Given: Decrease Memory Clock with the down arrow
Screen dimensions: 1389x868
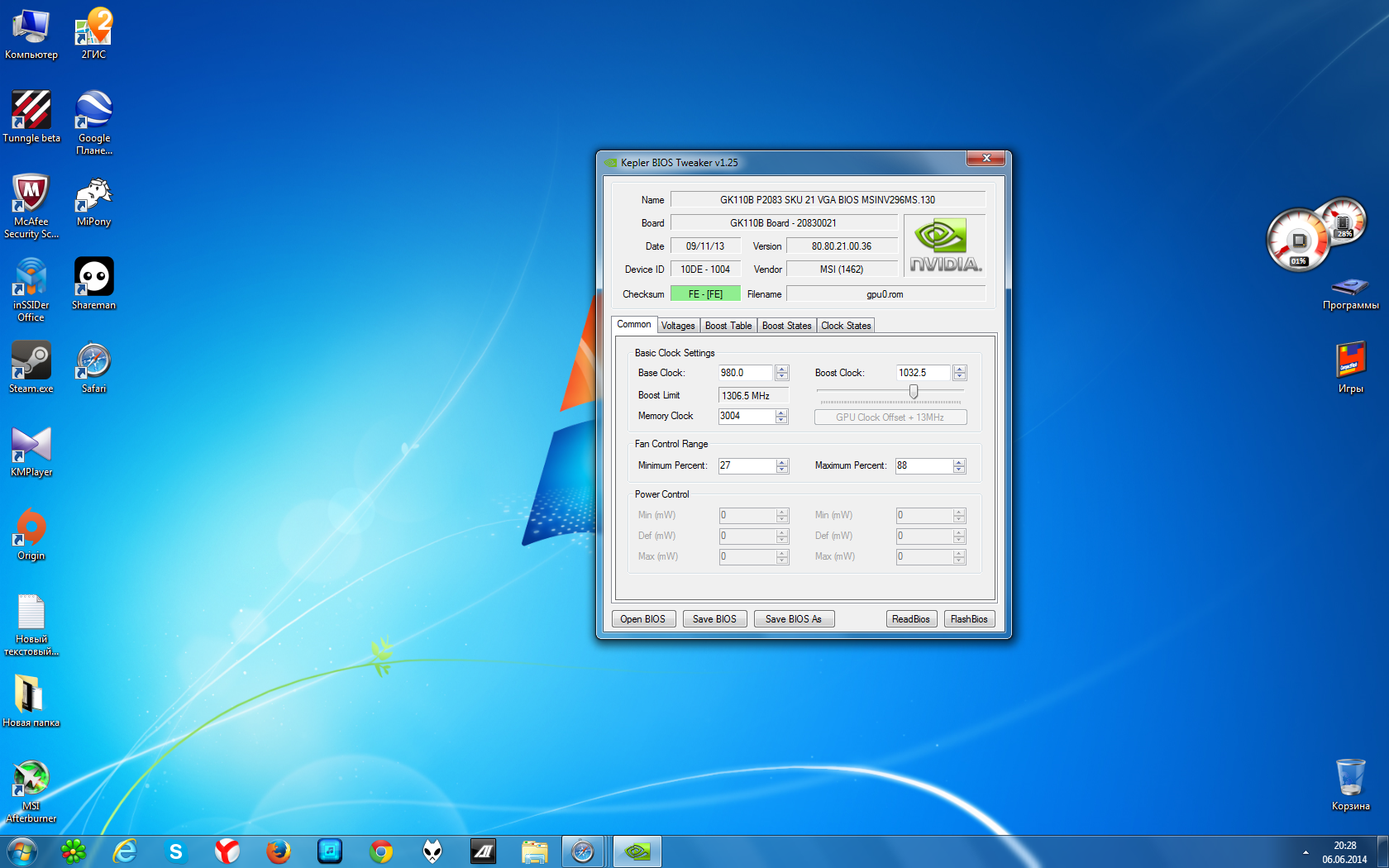Looking at the screenshot, I should point(782,420).
